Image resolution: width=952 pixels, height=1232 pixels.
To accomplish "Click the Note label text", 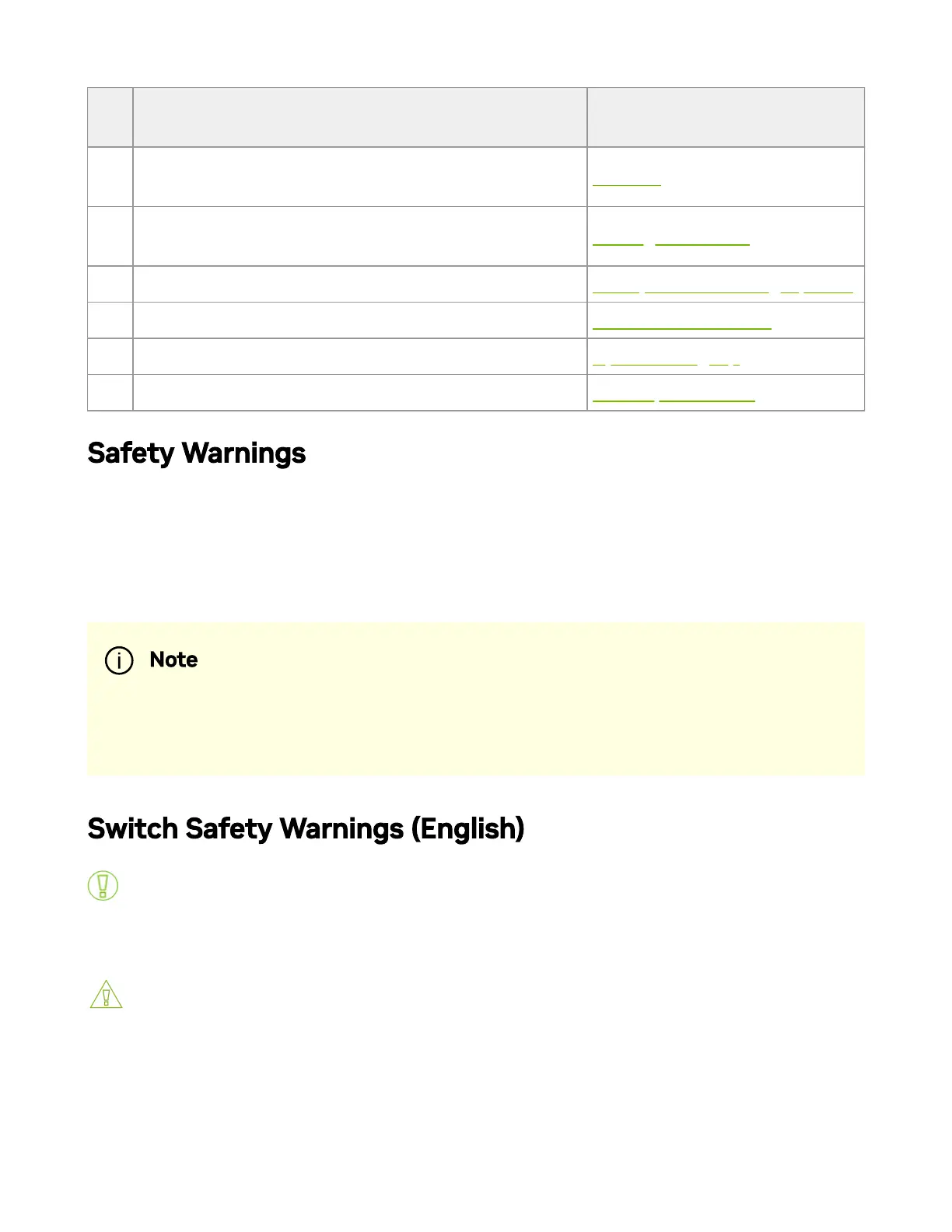I will tap(173, 660).
